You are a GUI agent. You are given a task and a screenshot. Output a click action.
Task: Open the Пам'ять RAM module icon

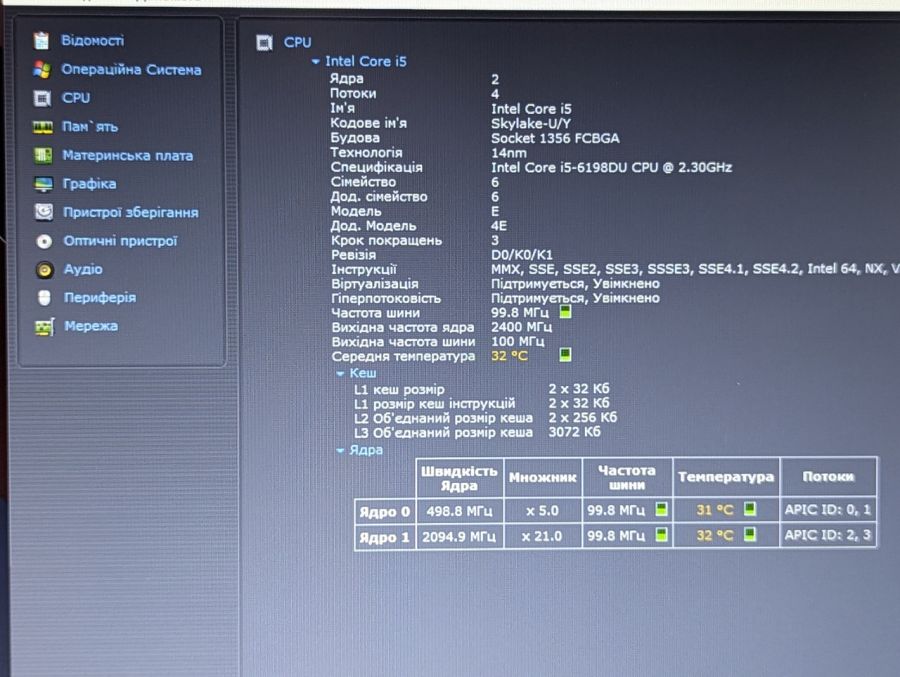pos(42,127)
